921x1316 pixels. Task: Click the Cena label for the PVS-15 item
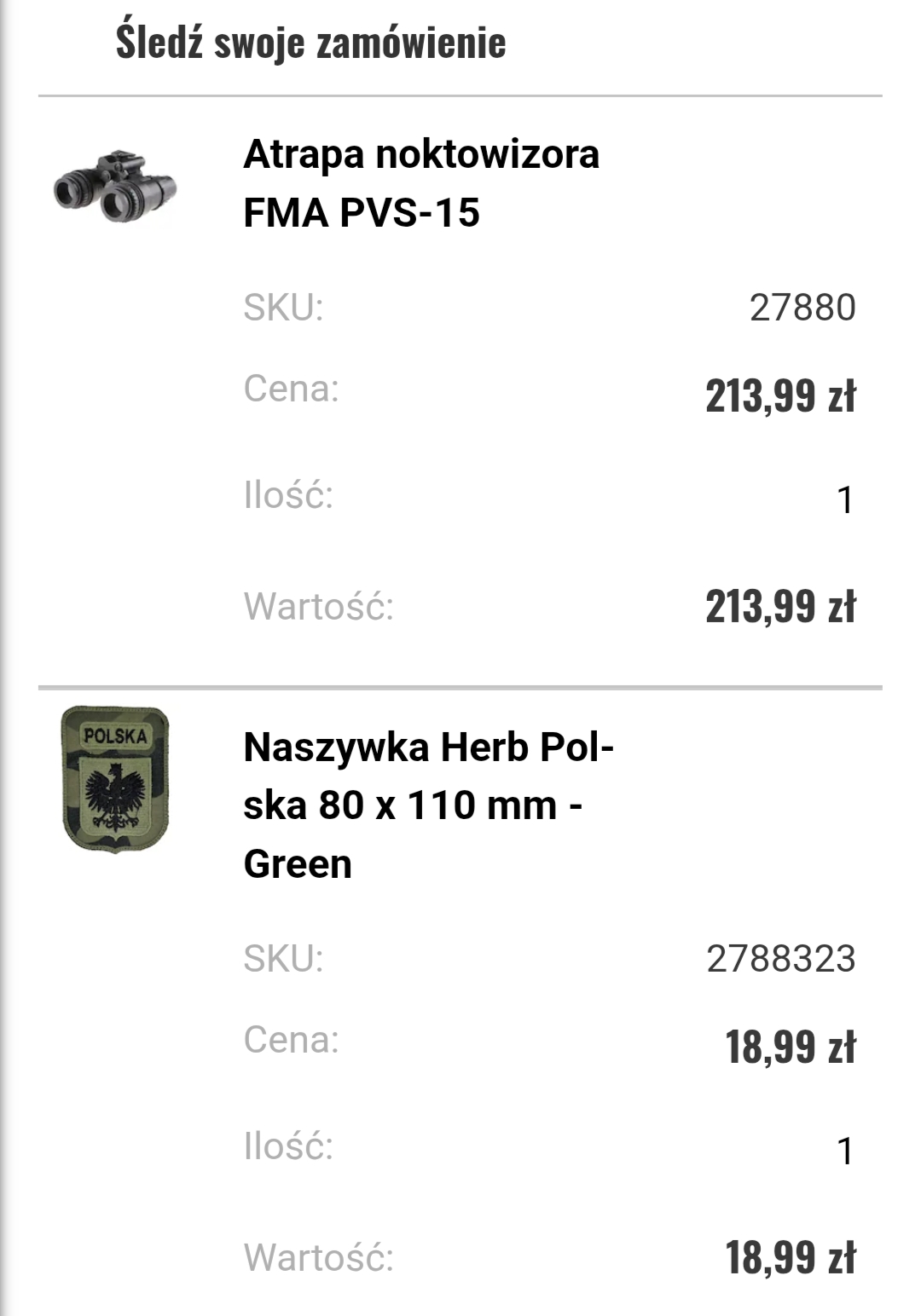click(291, 389)
